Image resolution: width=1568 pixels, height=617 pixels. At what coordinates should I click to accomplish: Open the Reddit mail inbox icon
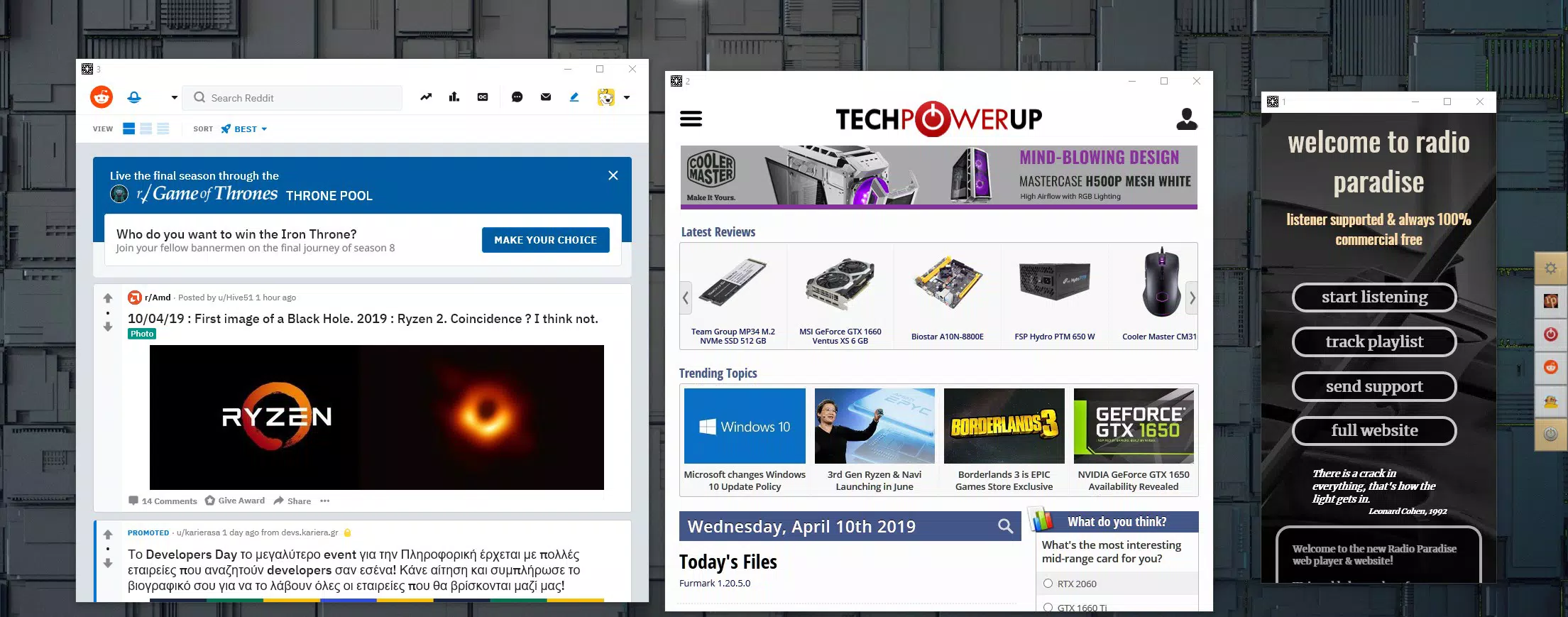pyautogui.click(x=546, y=97)
